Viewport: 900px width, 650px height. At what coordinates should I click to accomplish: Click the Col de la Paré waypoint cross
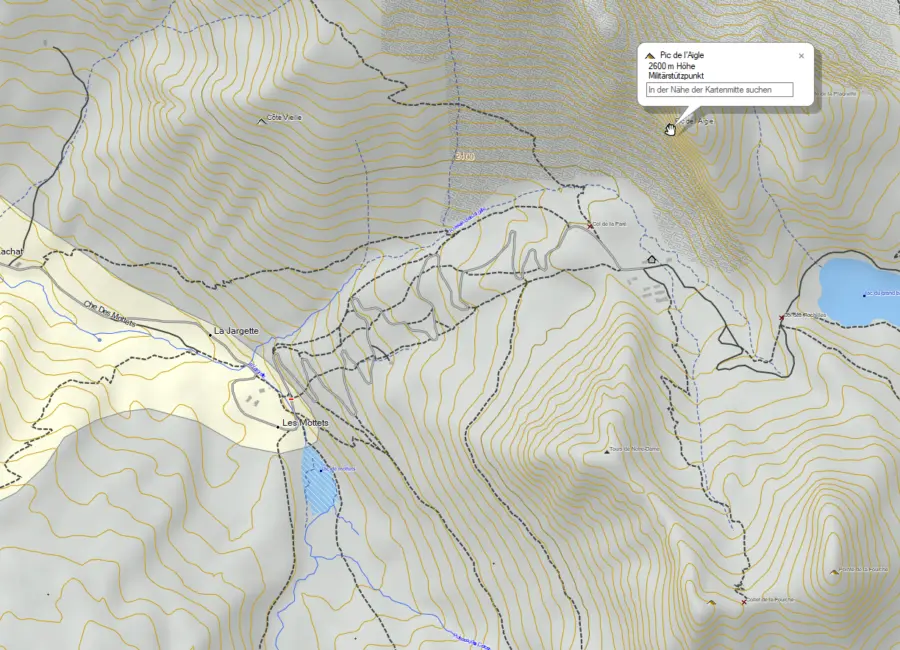(x=590, y=226)
